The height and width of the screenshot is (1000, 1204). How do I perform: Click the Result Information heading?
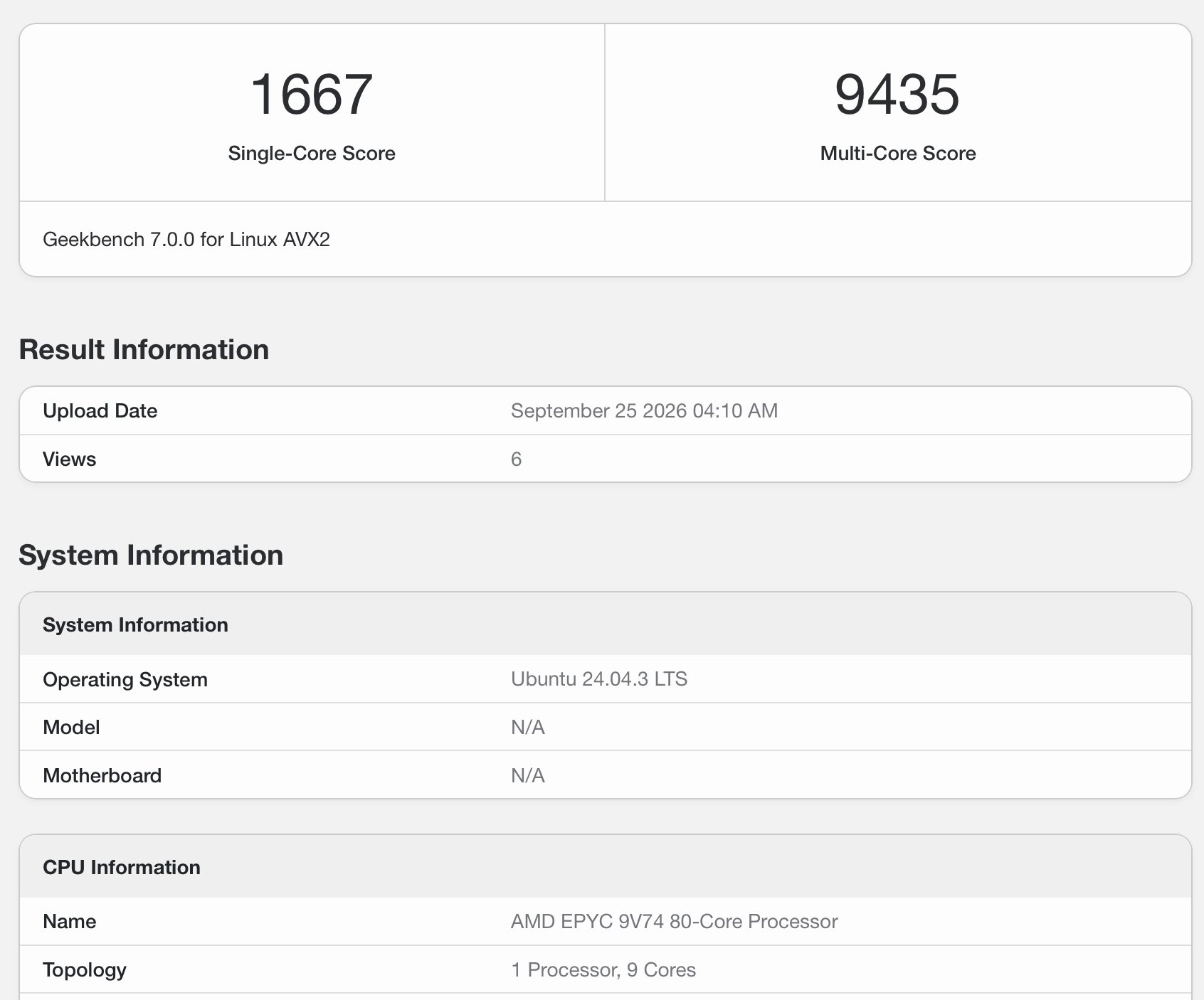pos(144,350)
